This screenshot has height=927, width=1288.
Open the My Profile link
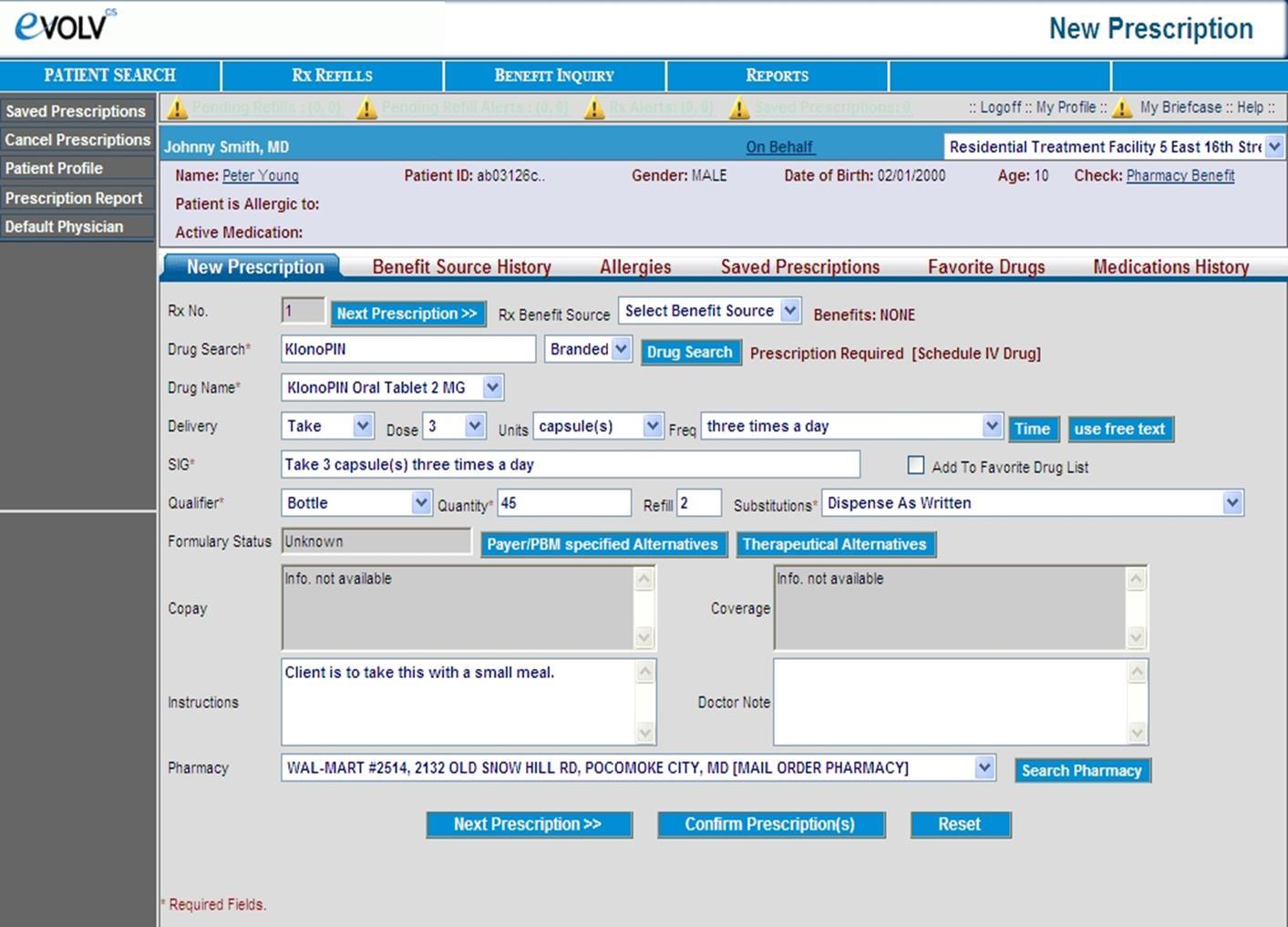pyautogui.click(x=1066, y=108)
